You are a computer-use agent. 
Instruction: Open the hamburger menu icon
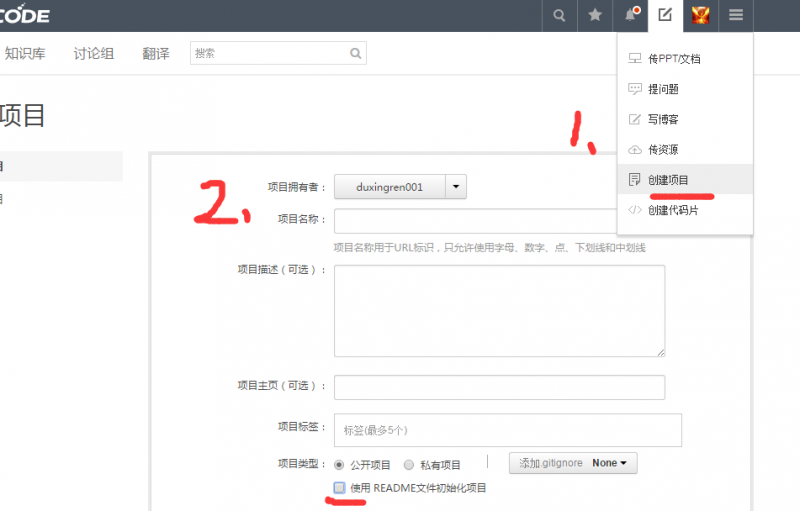(736, 15)
